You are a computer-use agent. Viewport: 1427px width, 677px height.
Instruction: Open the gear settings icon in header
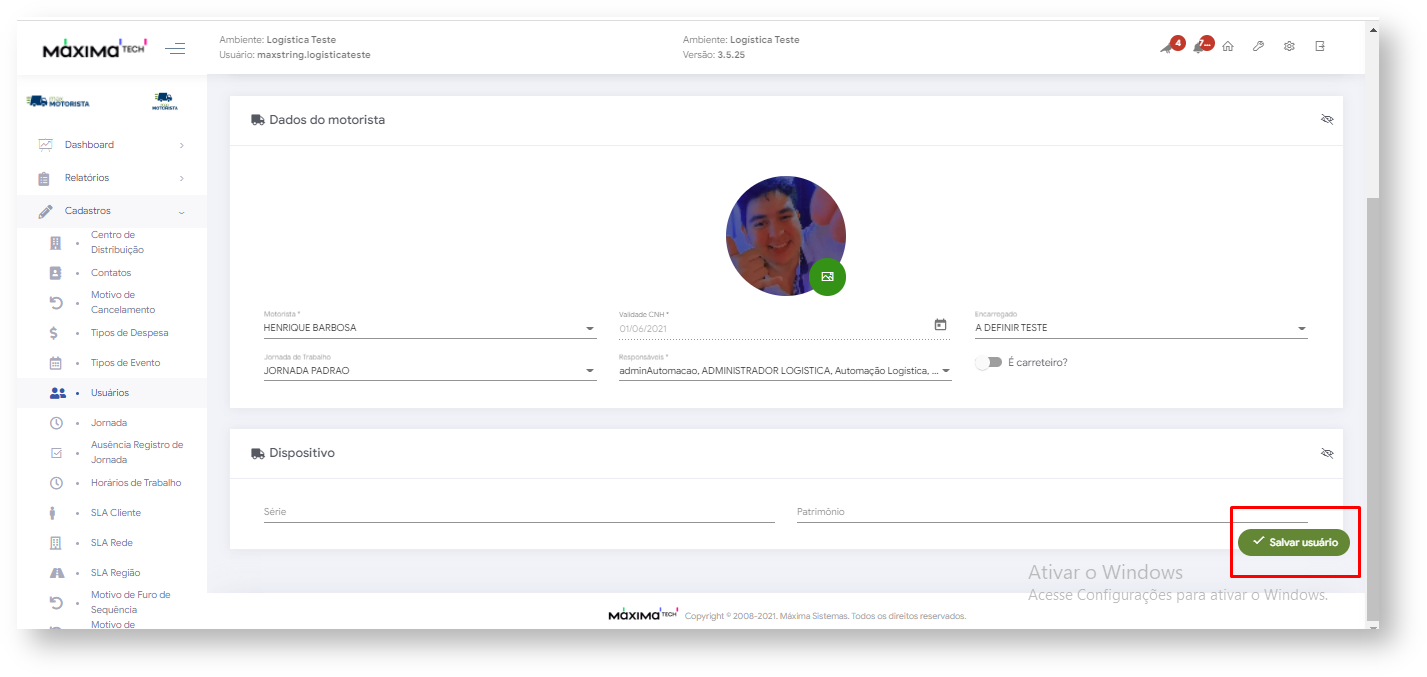1289,47
